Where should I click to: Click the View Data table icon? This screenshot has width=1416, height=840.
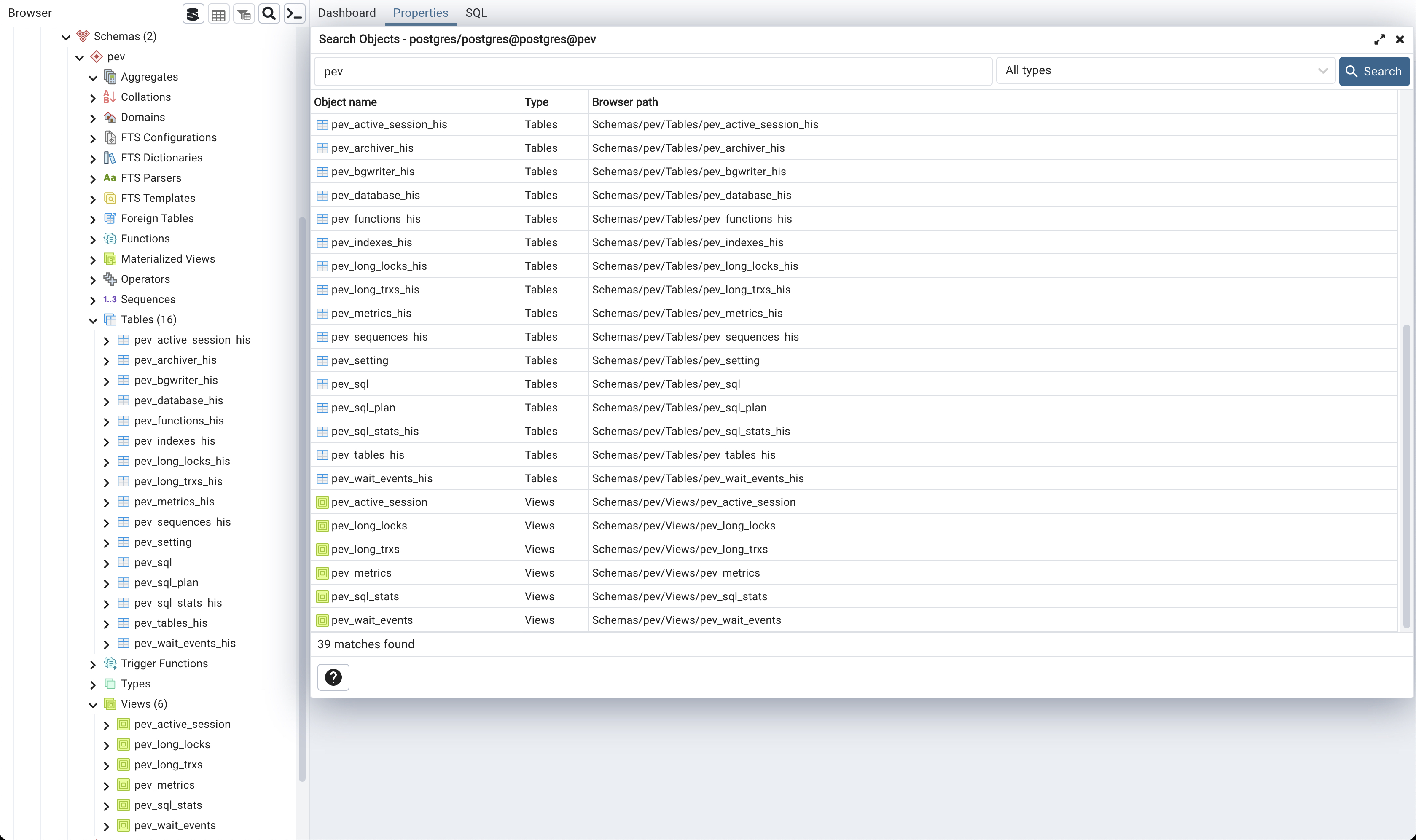(x=218, y=13)
